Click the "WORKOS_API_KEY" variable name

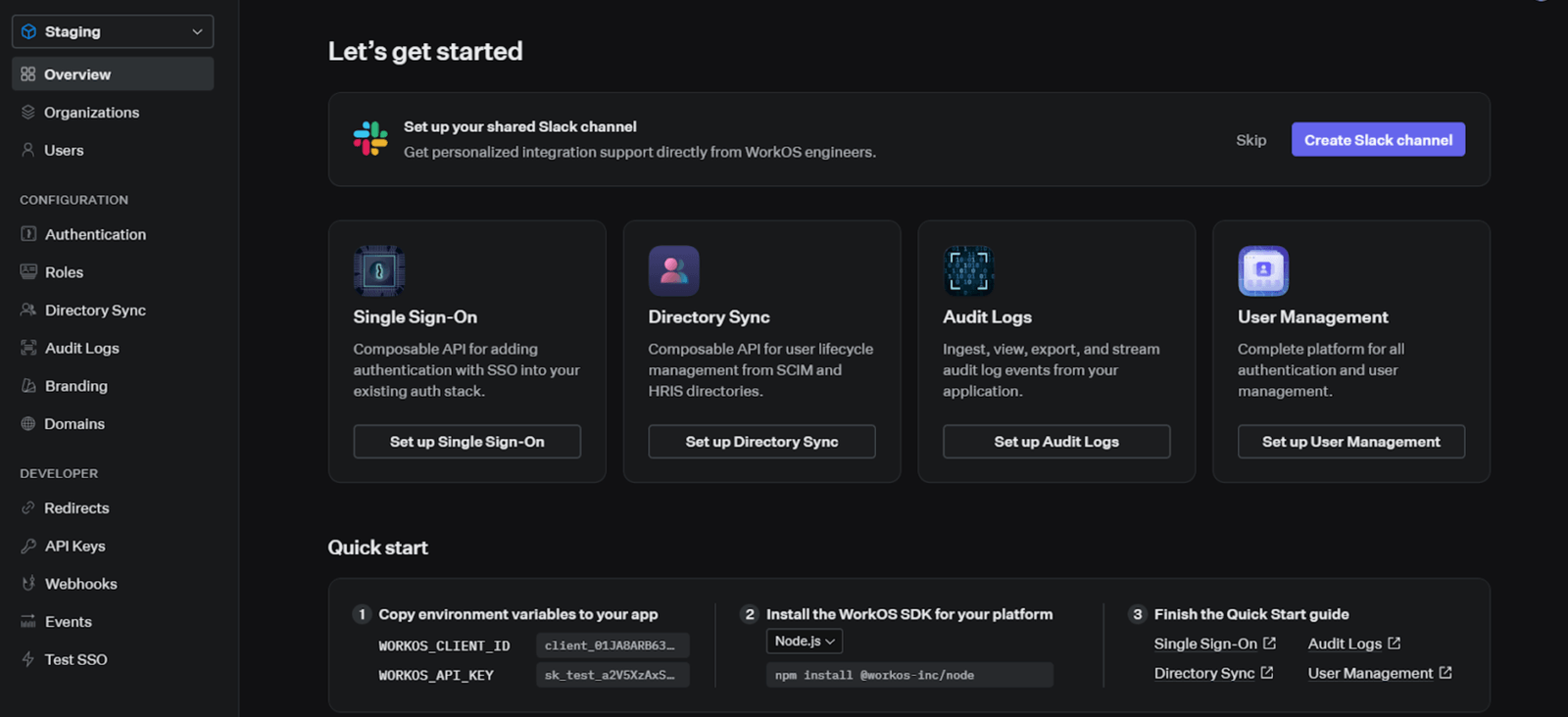pos(436,675)
